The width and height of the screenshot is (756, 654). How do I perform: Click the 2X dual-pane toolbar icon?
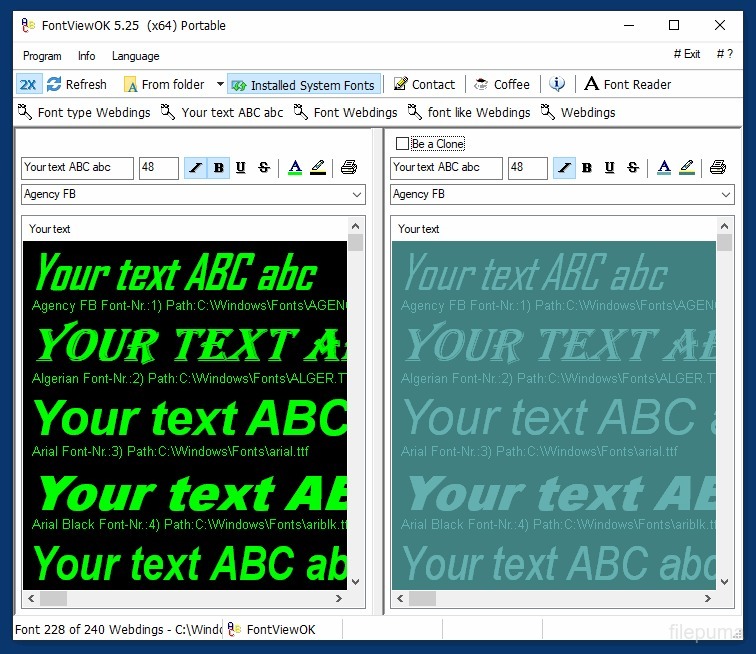pyautogui.click(x=28, y=85)
